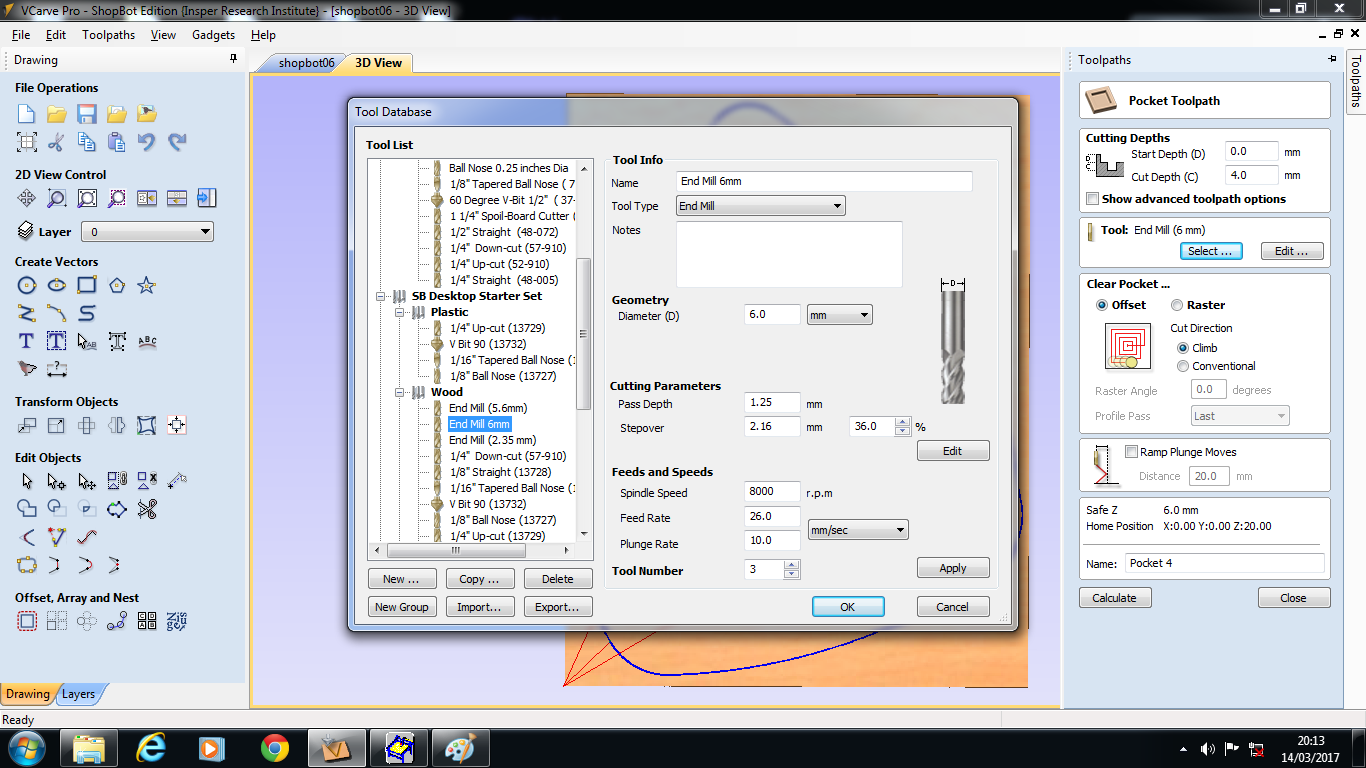Select the Draw Rectangle tool
Image resolution: width=1366 pixels, height=768 pixels.
coord(87,286)
